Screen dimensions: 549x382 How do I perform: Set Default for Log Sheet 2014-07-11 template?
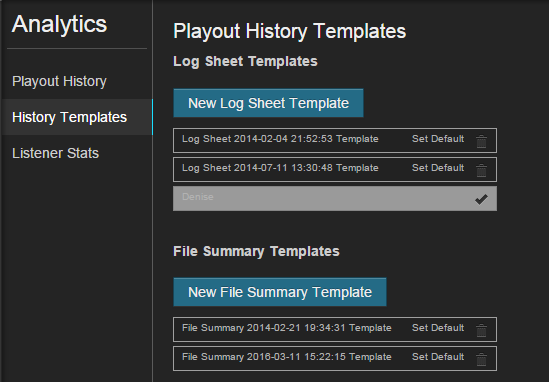pyautogui.click(x=438, y=168)
